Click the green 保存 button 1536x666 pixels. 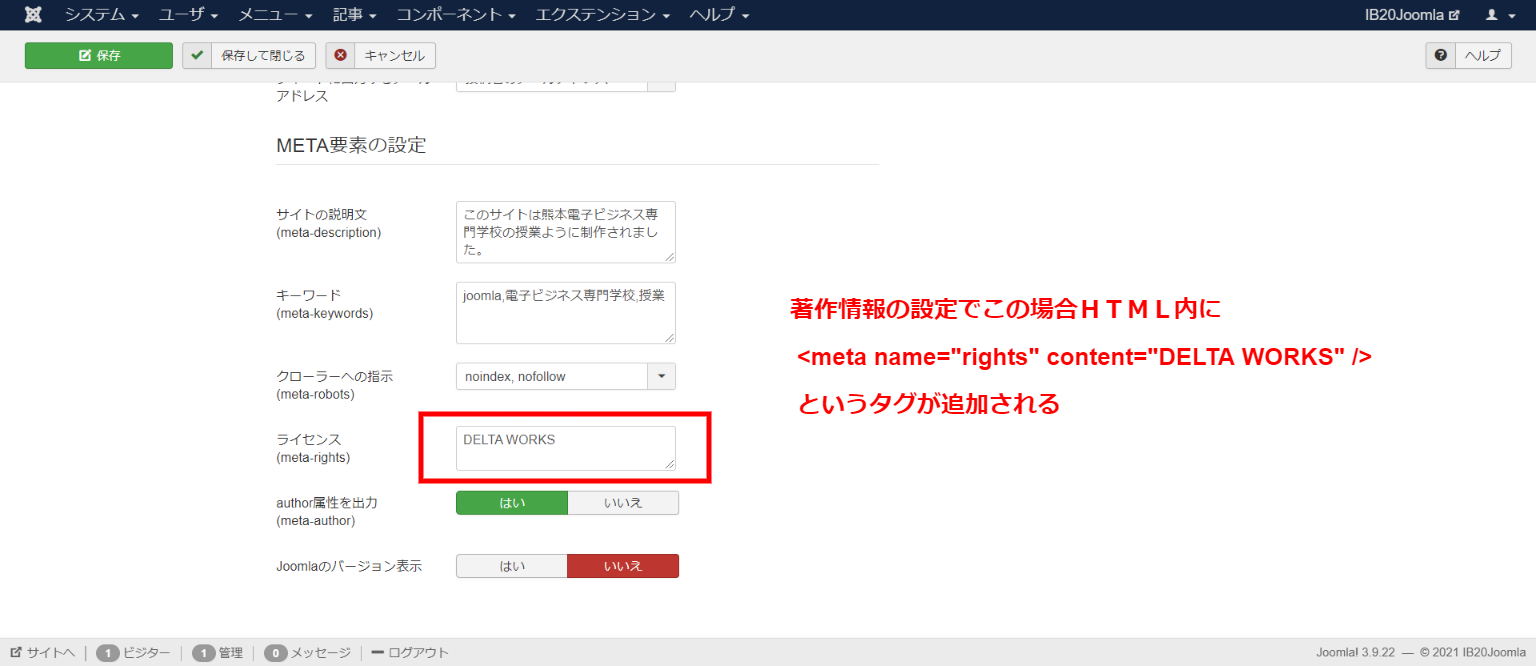point(99,56)
